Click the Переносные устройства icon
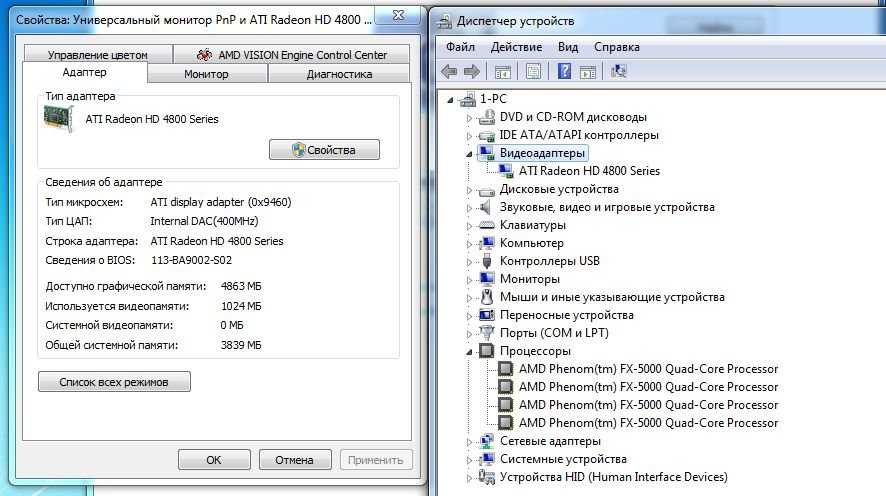The height and width of the screenshot is (496, 886). 486,315
